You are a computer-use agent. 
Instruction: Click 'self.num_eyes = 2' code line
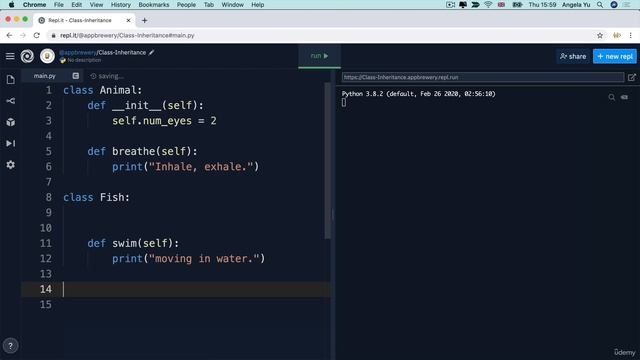[164, 121]
